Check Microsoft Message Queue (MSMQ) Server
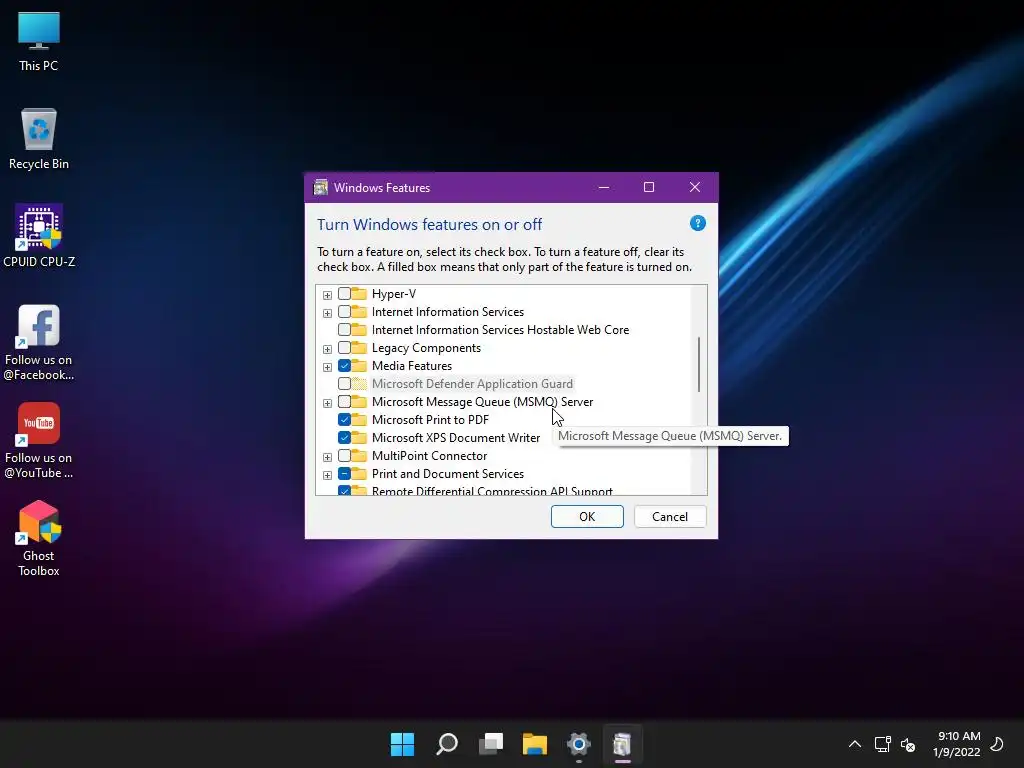Screen dimensions: 1024x768 (344, 402)
